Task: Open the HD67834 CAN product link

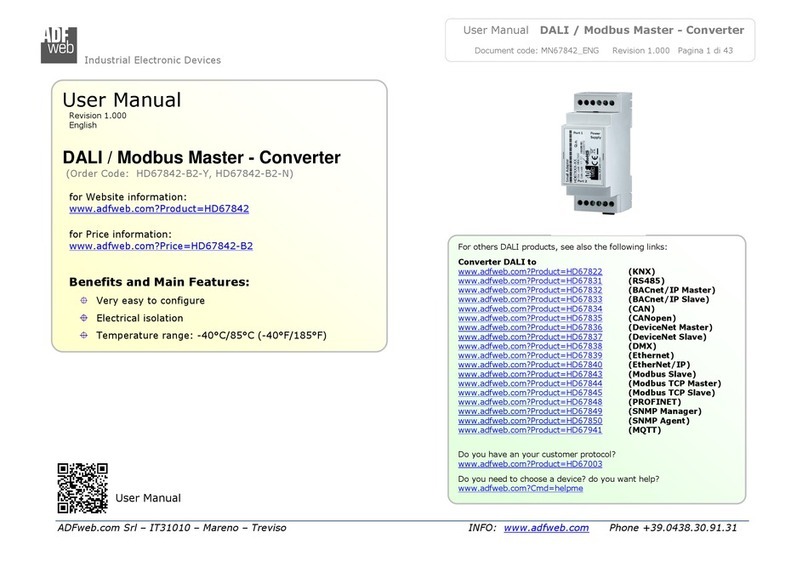Action: (x=530, y=309)
